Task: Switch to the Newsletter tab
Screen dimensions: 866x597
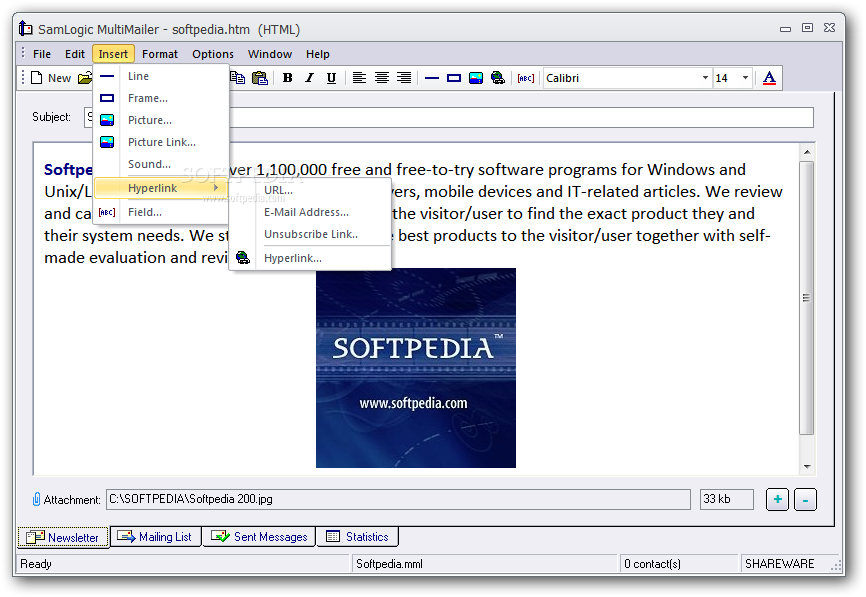Action: point(64,537)
